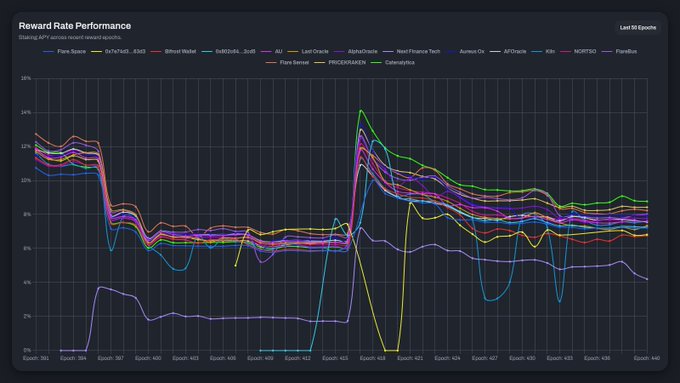Viewport: 680px width, 383px height.
Task: Click the Epoch: 427 axis label
Action: tap(485, 358)
